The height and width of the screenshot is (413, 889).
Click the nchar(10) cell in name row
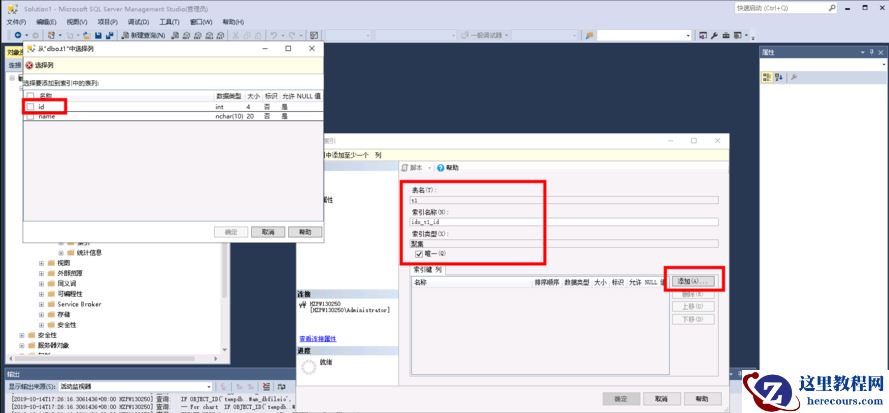pos(228,116)
